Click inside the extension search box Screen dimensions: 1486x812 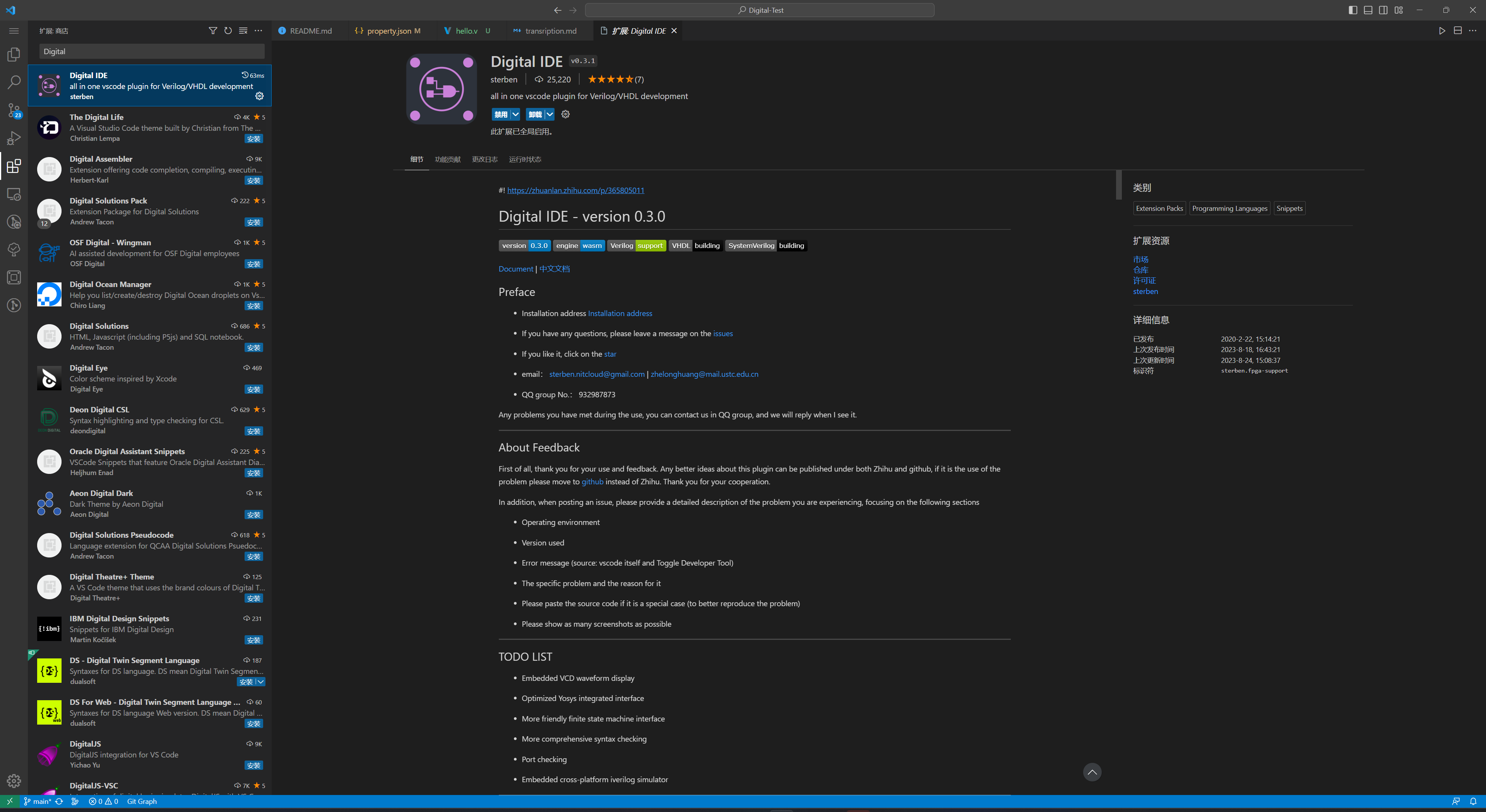(151, 51)
